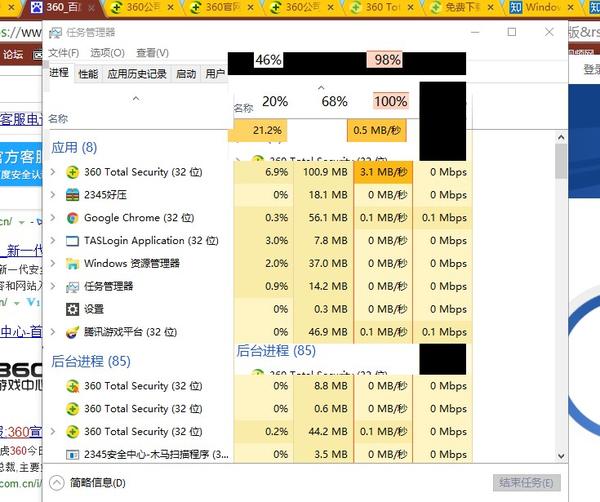Switch to the 性能 tab

point(88,74)
